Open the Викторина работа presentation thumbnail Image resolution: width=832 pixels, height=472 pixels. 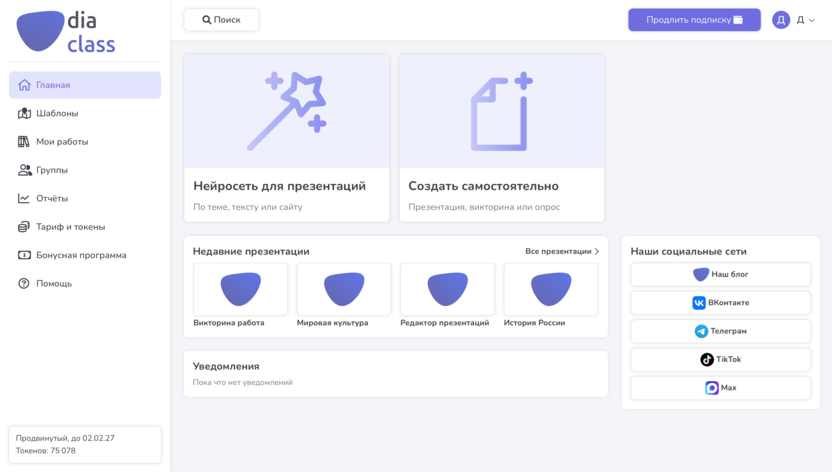(240, 290)
